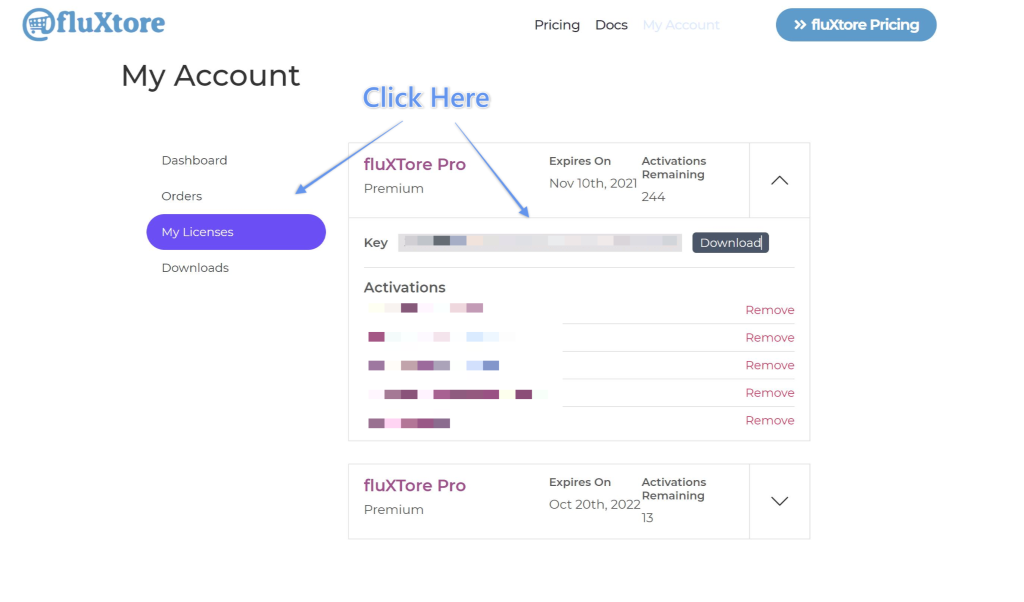Remove the second activation entry
1024x602 pixels.
tap(770, 338)
